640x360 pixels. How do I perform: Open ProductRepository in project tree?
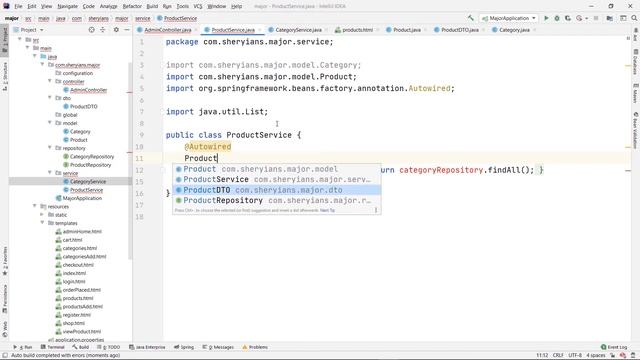click(x=90, y=165)
